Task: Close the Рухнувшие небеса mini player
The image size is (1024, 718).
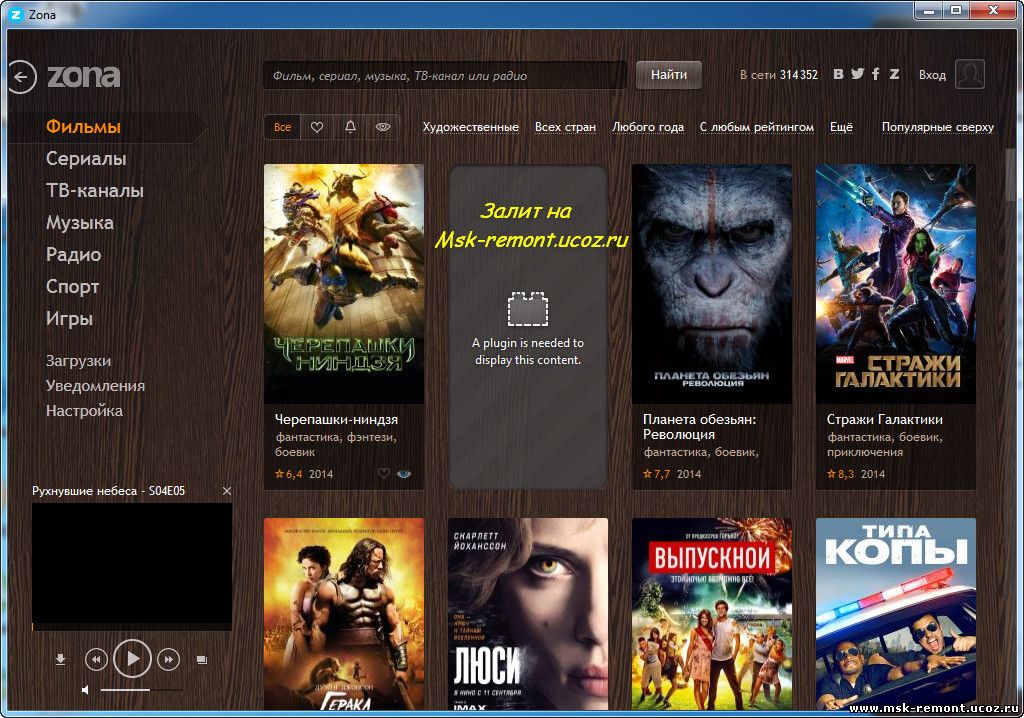Action: click(227, 491)
